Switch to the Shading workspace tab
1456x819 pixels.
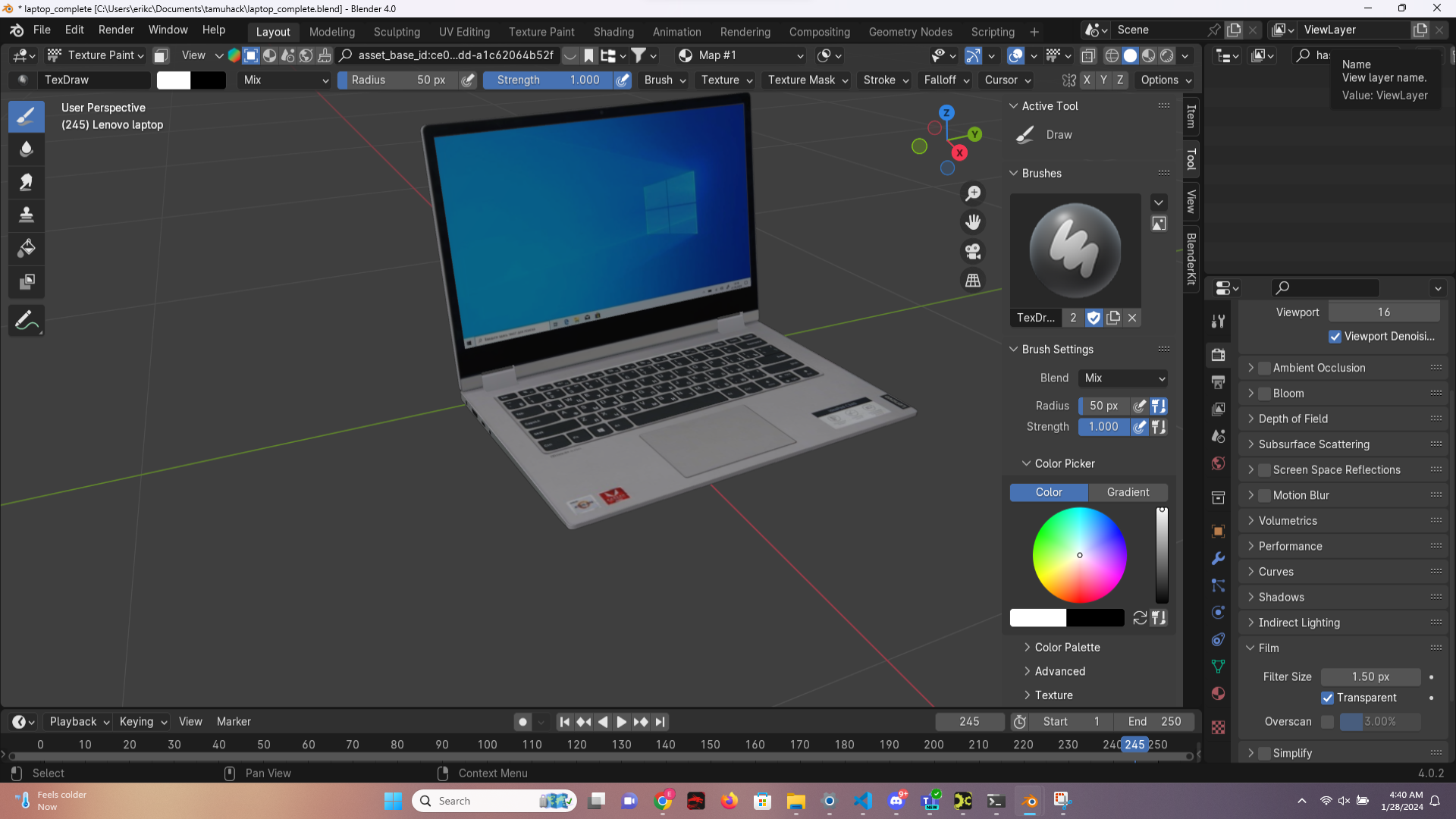click(x=613, y=32)
